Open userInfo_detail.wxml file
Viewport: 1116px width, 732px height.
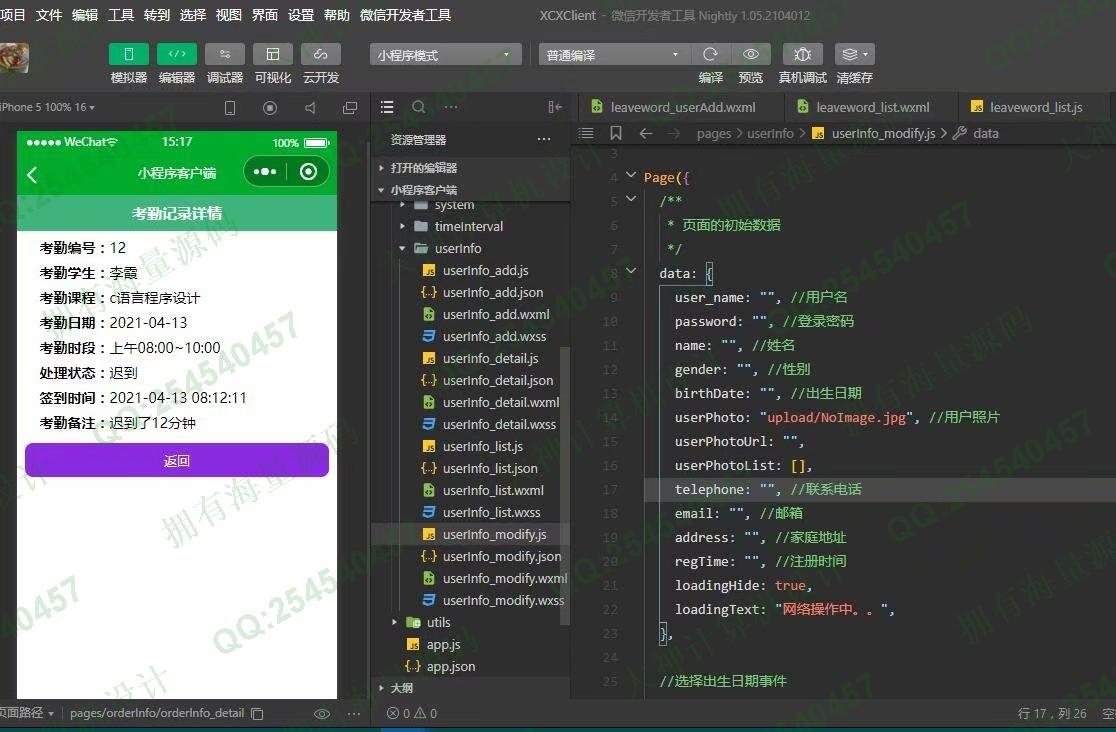coord(501,402)
